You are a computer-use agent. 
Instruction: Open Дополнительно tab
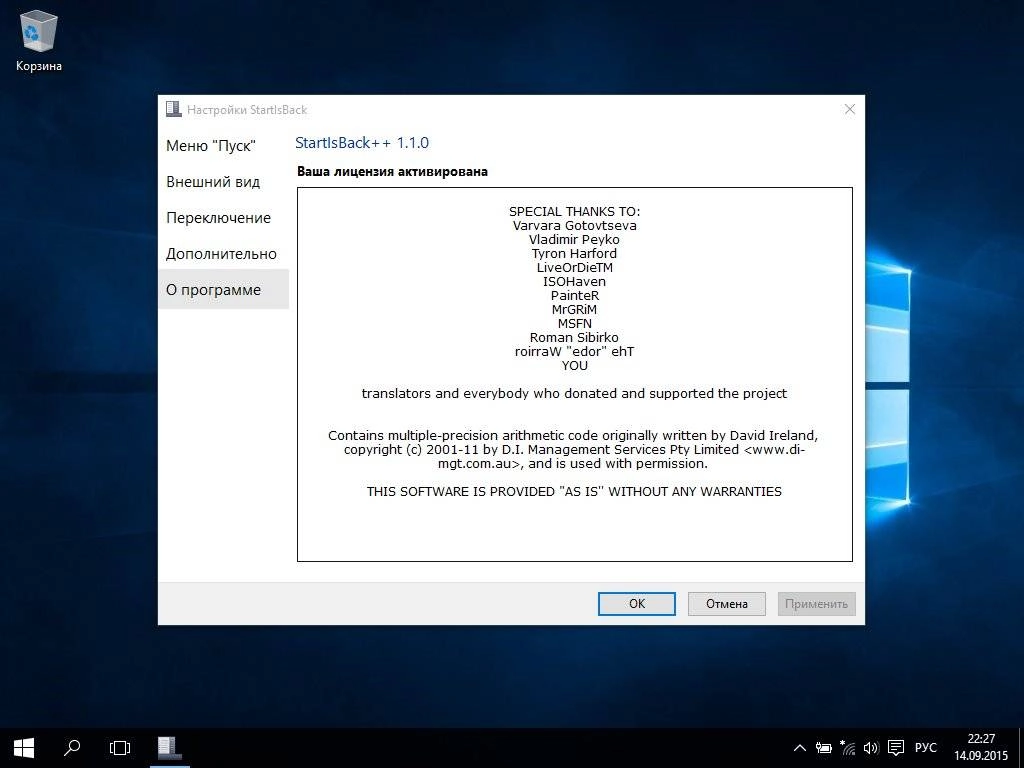[x=223, y=253]
